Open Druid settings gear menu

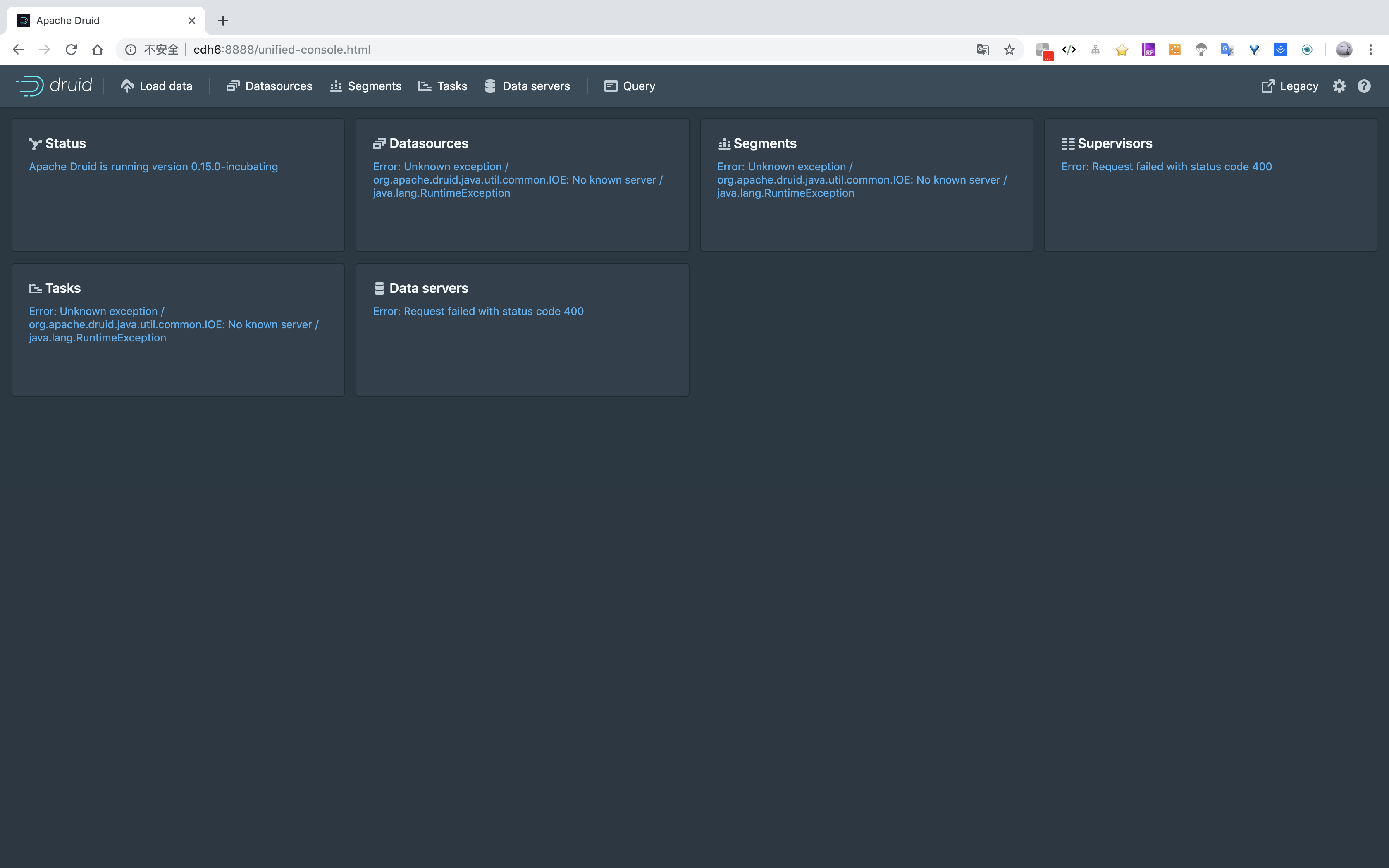(x=1339, y=86)
